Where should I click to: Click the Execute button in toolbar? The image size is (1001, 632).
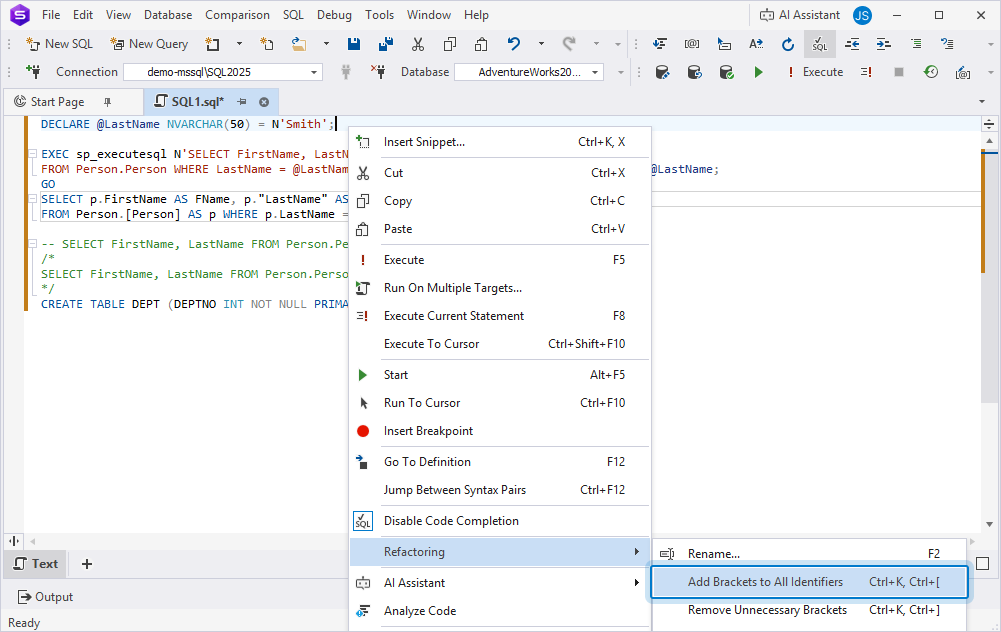pos(815,72)
